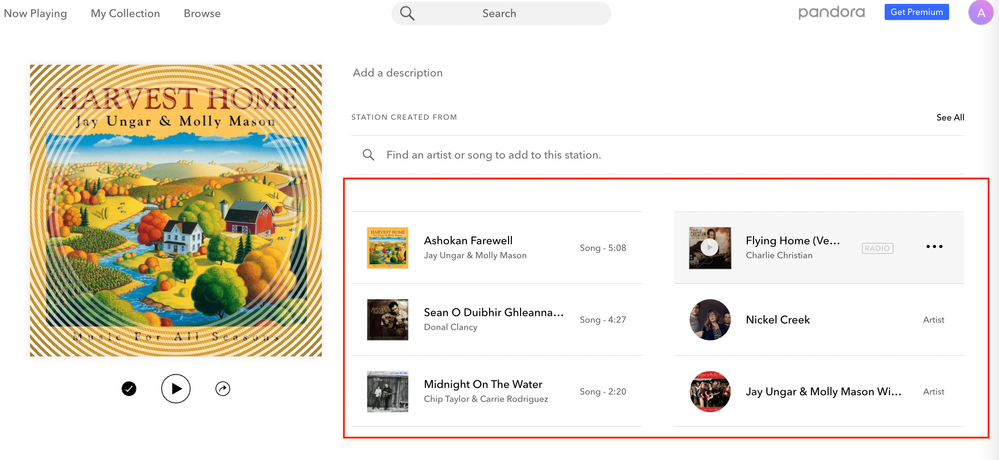Play the Harvest Home station
Screen dimensions: 999x460
[176, 389]
